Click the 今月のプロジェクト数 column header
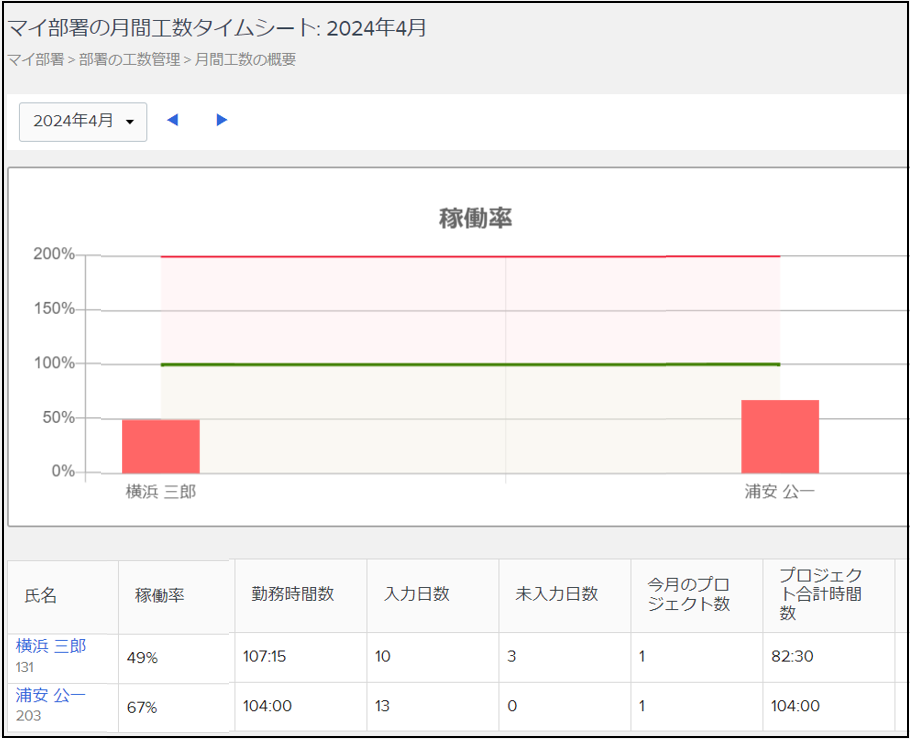 [x=689, y=594]
